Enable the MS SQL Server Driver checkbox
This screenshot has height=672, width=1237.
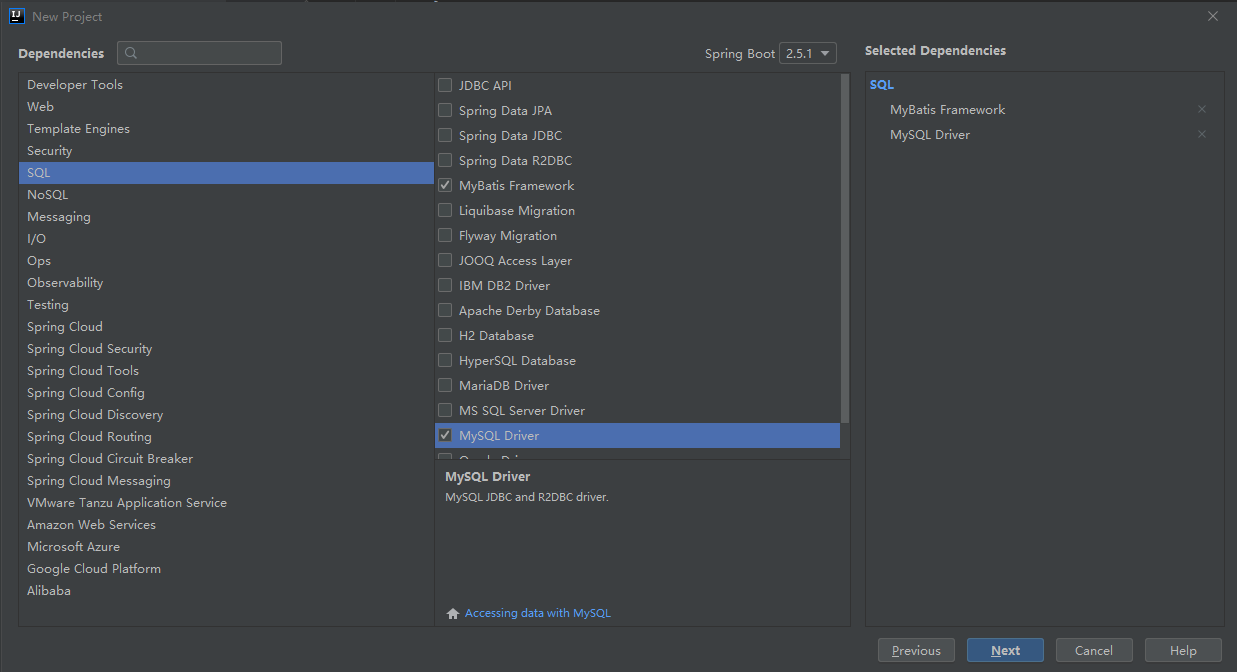pos(445,411)
